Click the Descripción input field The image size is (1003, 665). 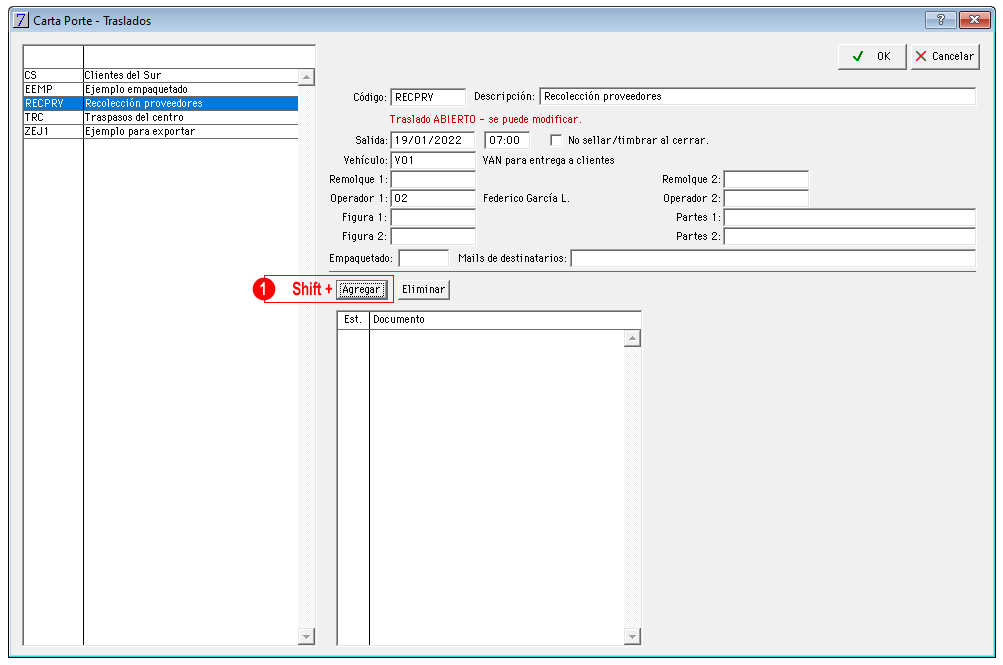click(x=757, y=97)
